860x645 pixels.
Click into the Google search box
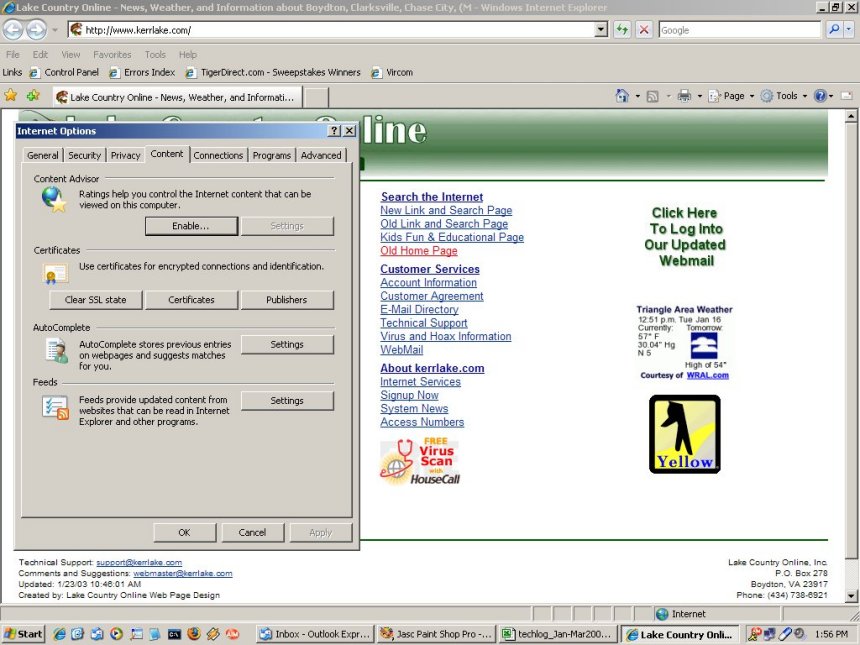[739, 30]
